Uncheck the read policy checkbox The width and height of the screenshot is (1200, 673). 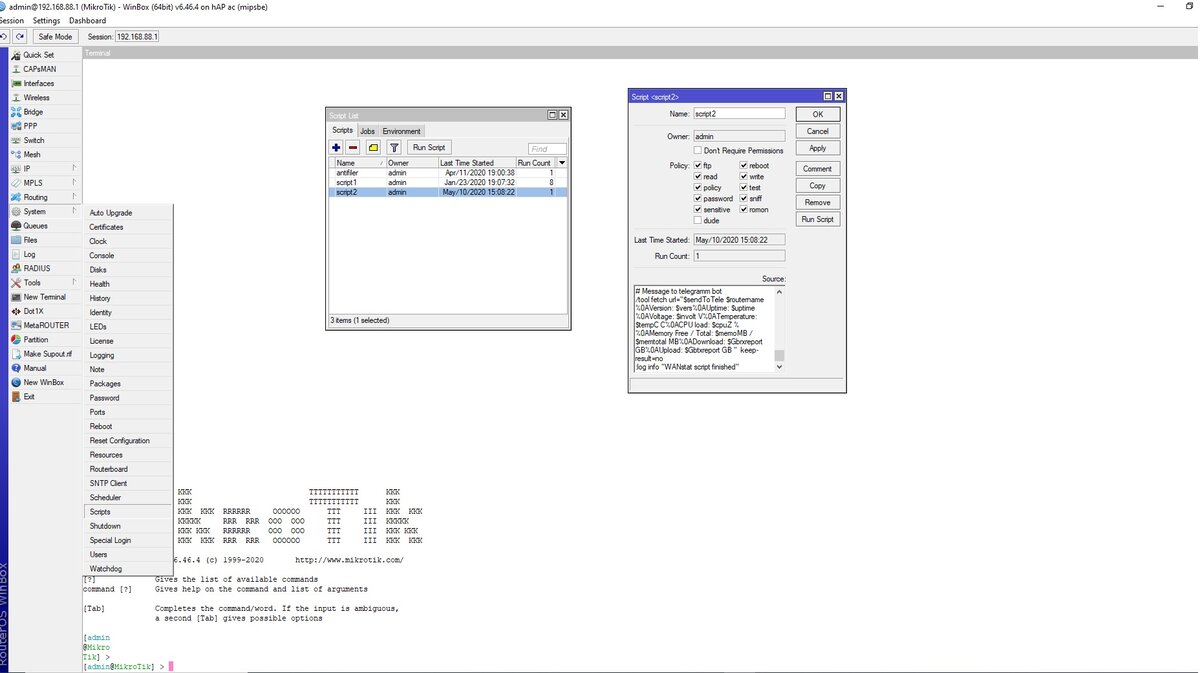(698, 176)
